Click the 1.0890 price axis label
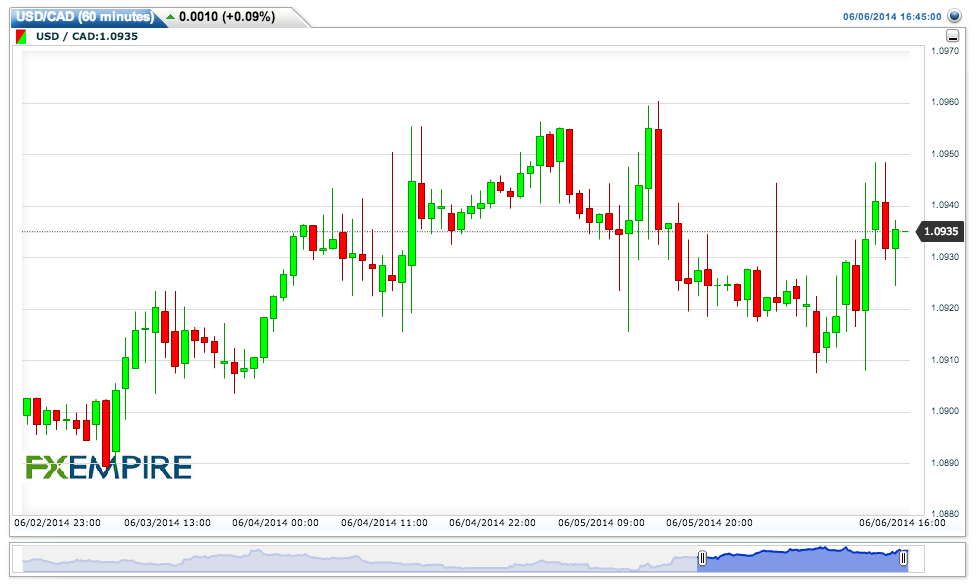The height and width of the screenshot is (585, 976). tap(944, 462)
